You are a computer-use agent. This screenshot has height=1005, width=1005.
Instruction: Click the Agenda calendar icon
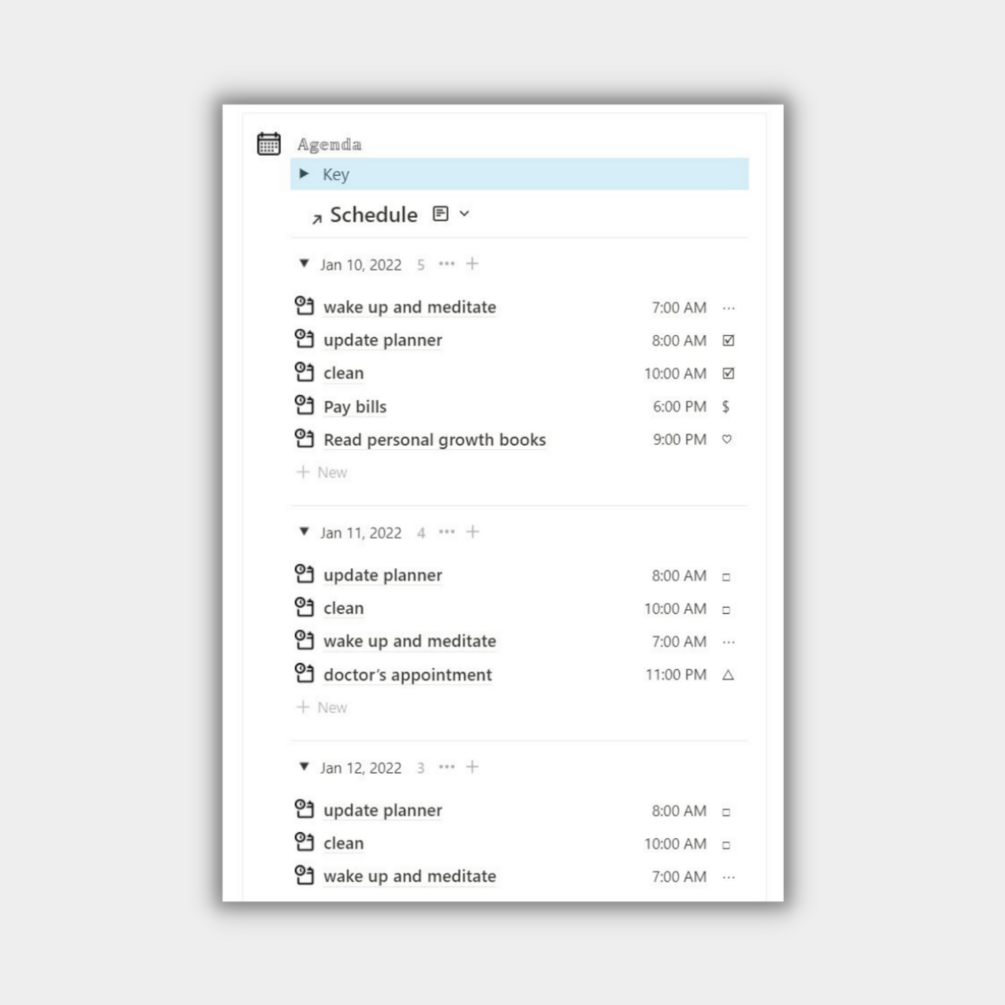pyautogui.click(x=269, y=144)
